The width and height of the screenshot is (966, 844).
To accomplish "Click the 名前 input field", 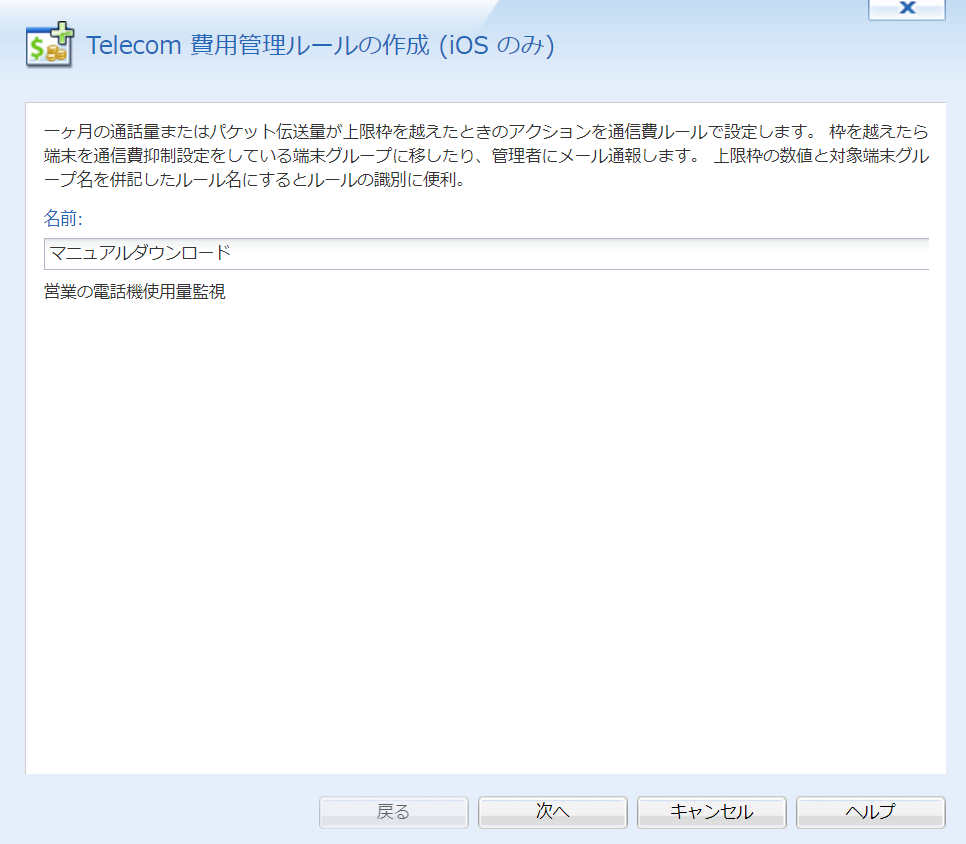I will (486, 254).
